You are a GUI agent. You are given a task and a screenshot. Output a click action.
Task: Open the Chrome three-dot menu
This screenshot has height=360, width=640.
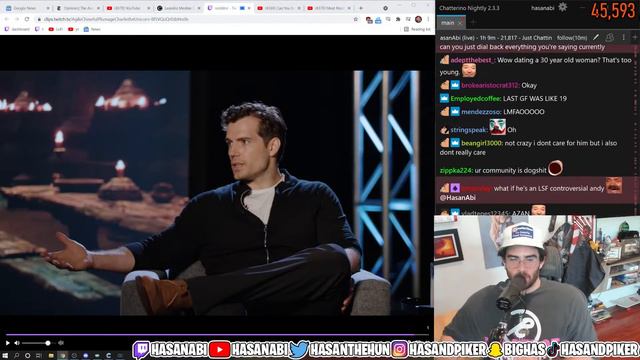coord(428,19)
